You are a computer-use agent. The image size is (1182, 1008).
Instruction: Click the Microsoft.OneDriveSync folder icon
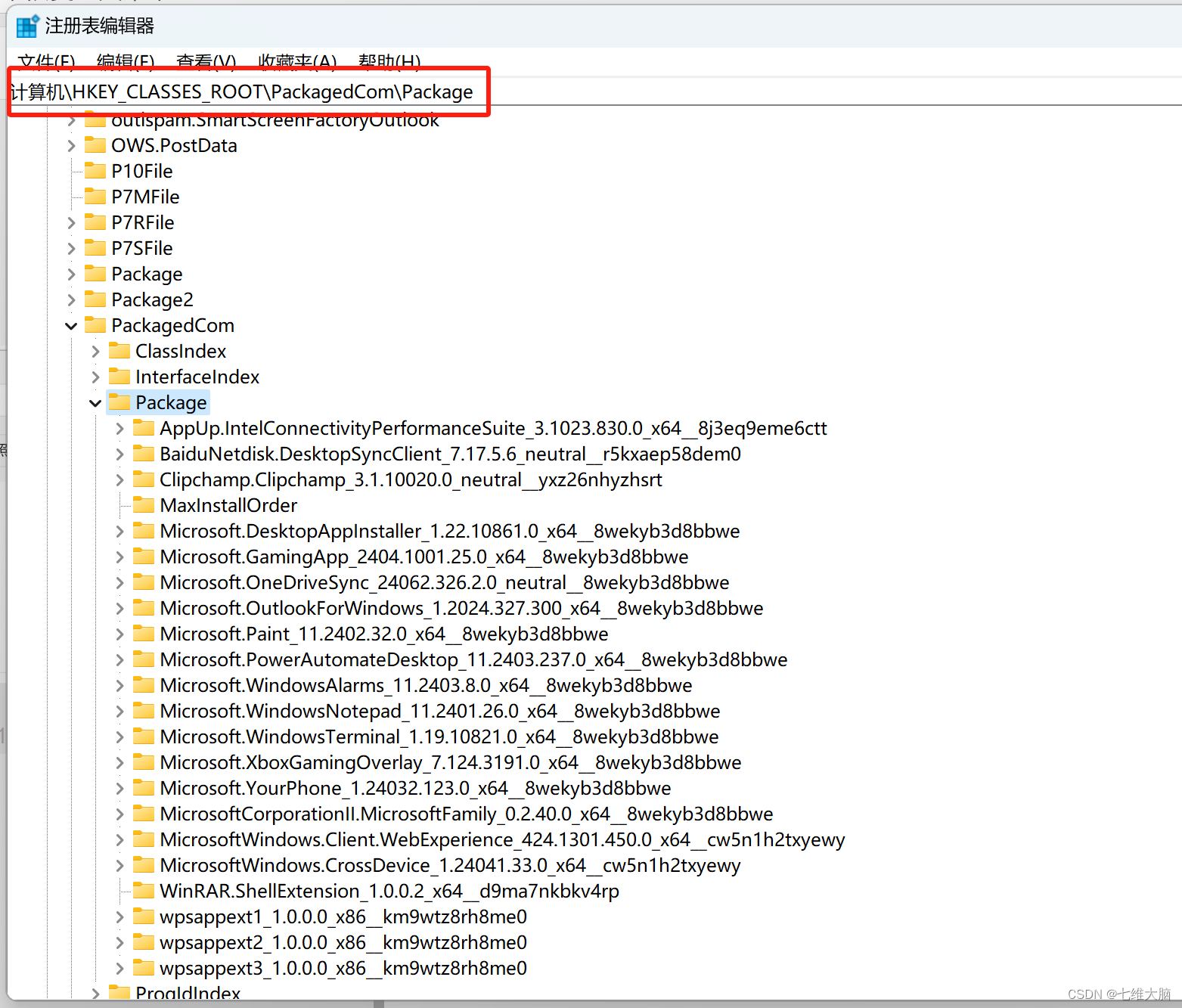(x=144, y=582)
